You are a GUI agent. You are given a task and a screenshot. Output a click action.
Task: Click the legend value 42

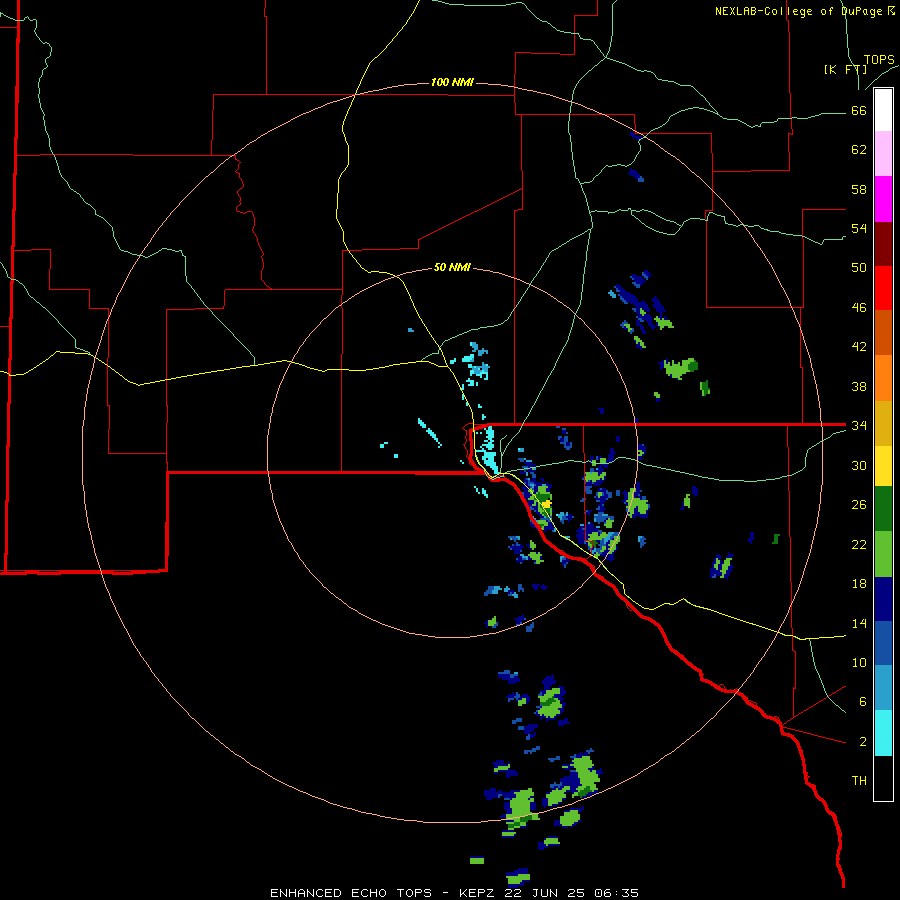point(859,347)
